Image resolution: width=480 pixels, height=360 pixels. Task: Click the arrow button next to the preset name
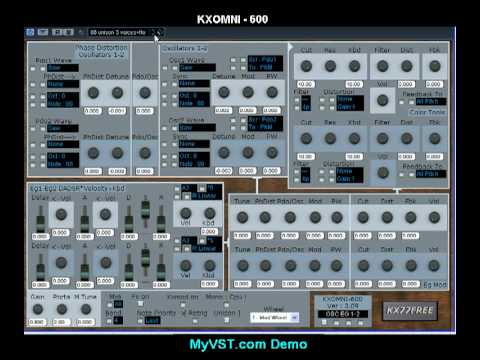tap(159, 33)
